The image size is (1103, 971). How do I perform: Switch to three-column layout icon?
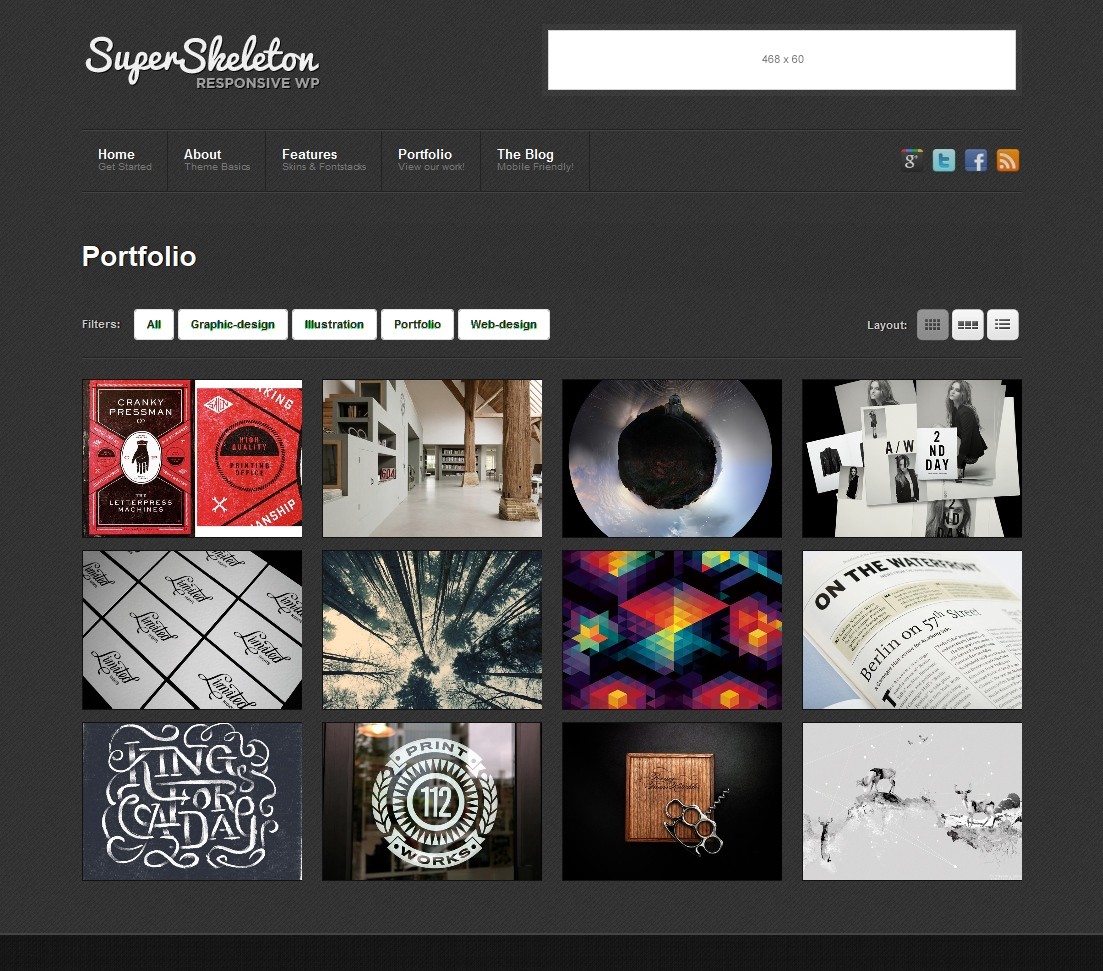(968, 324)
